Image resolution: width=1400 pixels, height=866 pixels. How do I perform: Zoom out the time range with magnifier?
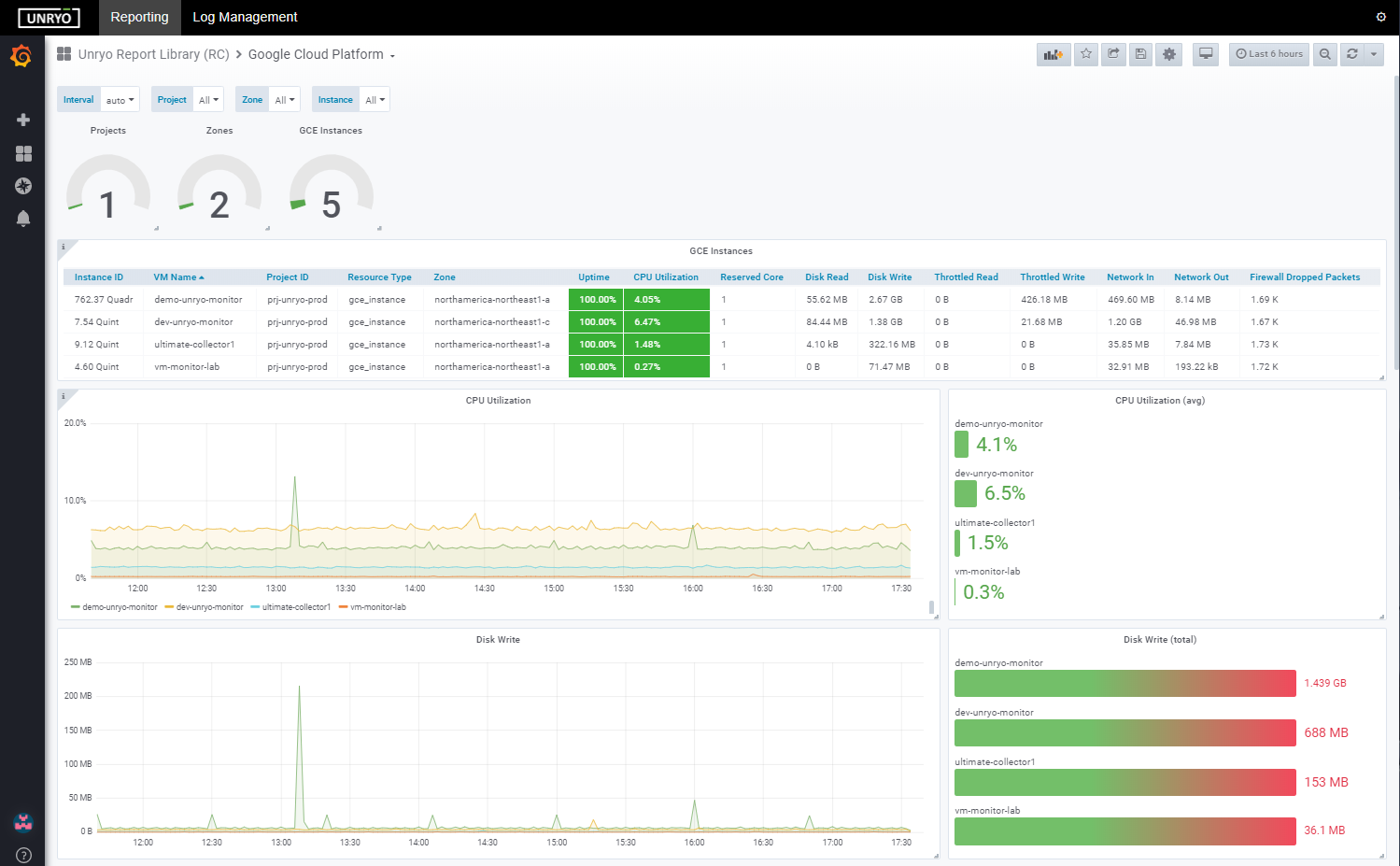coord(1324,54)
